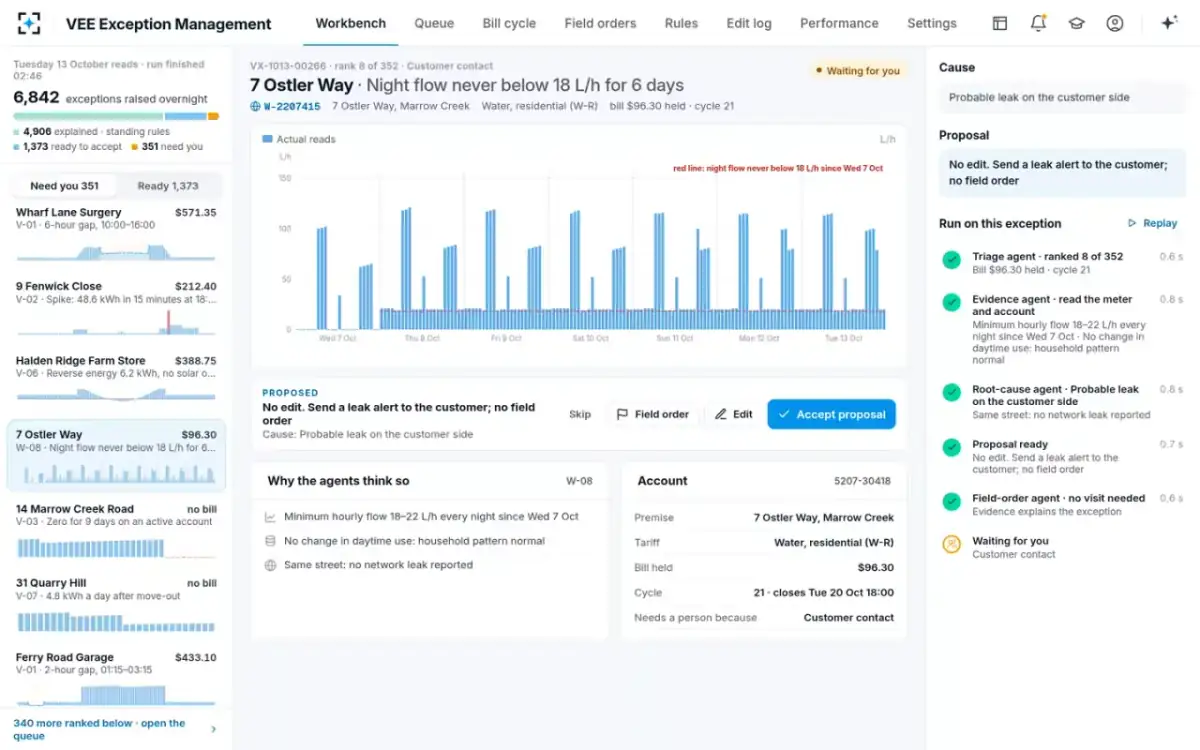This screenshot has height=750, width=1200.
Task: Click the Probable leak cause box
Action: coord(1062,98)
